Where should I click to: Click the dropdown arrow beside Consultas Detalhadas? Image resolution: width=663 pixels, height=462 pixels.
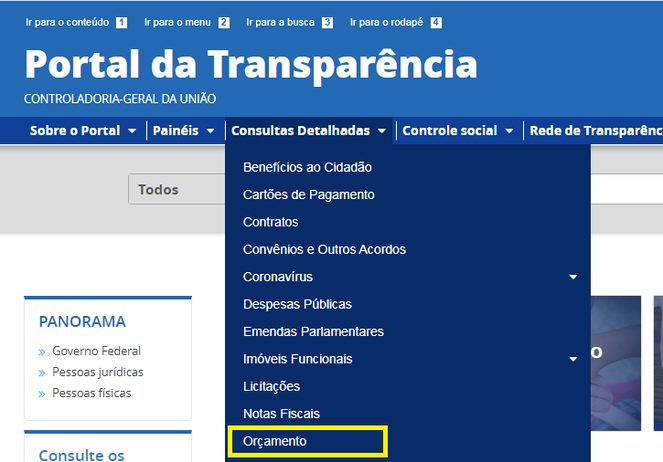tap(382, 131)
